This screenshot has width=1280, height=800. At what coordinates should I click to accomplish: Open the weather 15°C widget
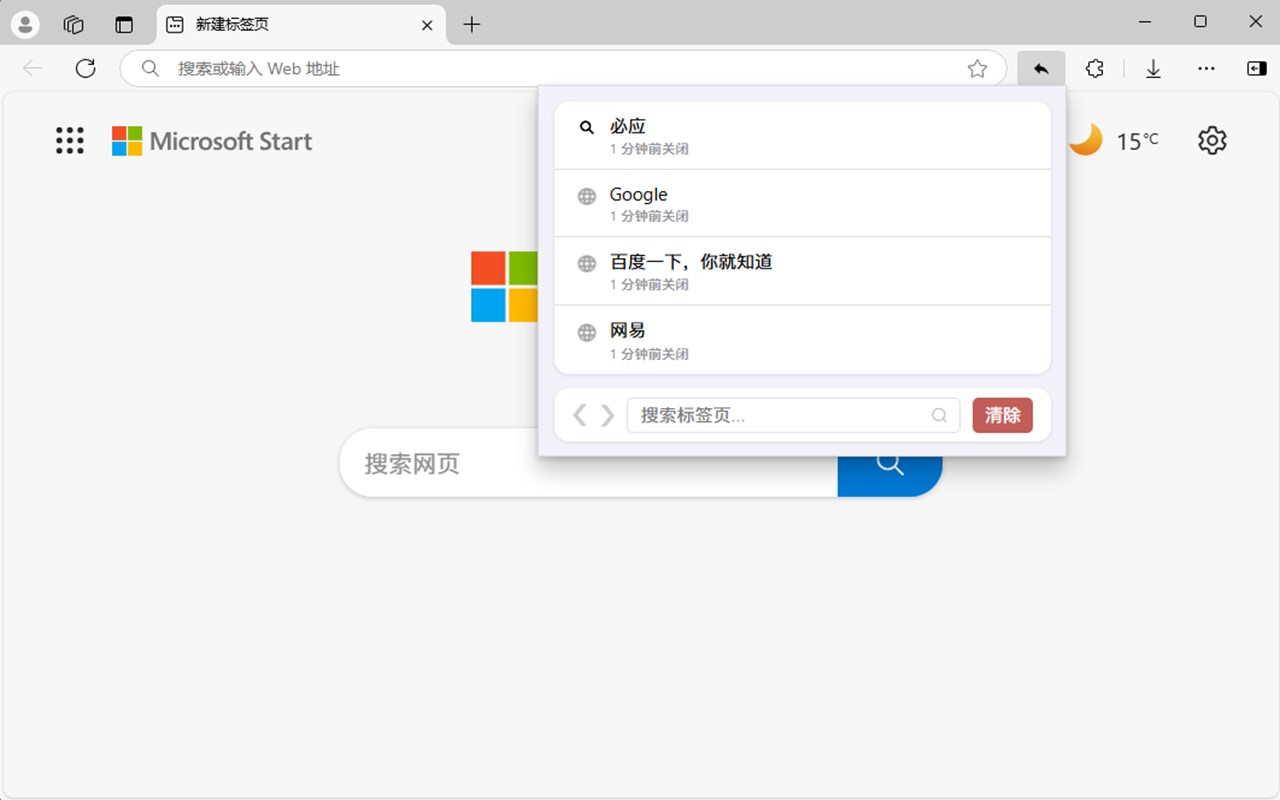pos(1113,140)
